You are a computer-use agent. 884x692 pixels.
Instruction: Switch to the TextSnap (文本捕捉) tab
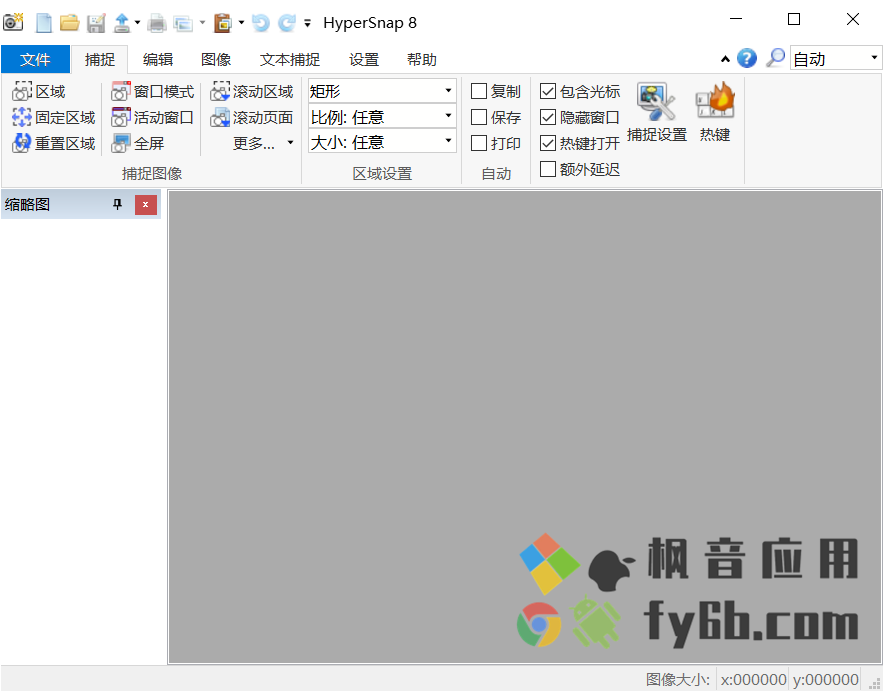[290, 59]
